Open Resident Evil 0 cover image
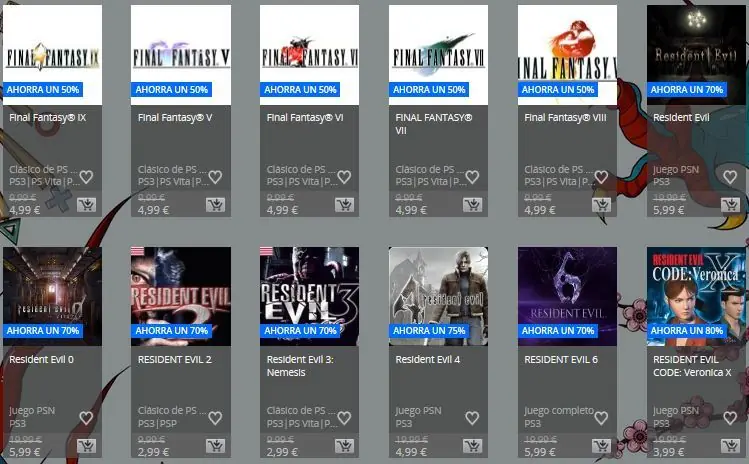This screenshot has width=749, height=464. pyautogui.click(x=53, y=296)
